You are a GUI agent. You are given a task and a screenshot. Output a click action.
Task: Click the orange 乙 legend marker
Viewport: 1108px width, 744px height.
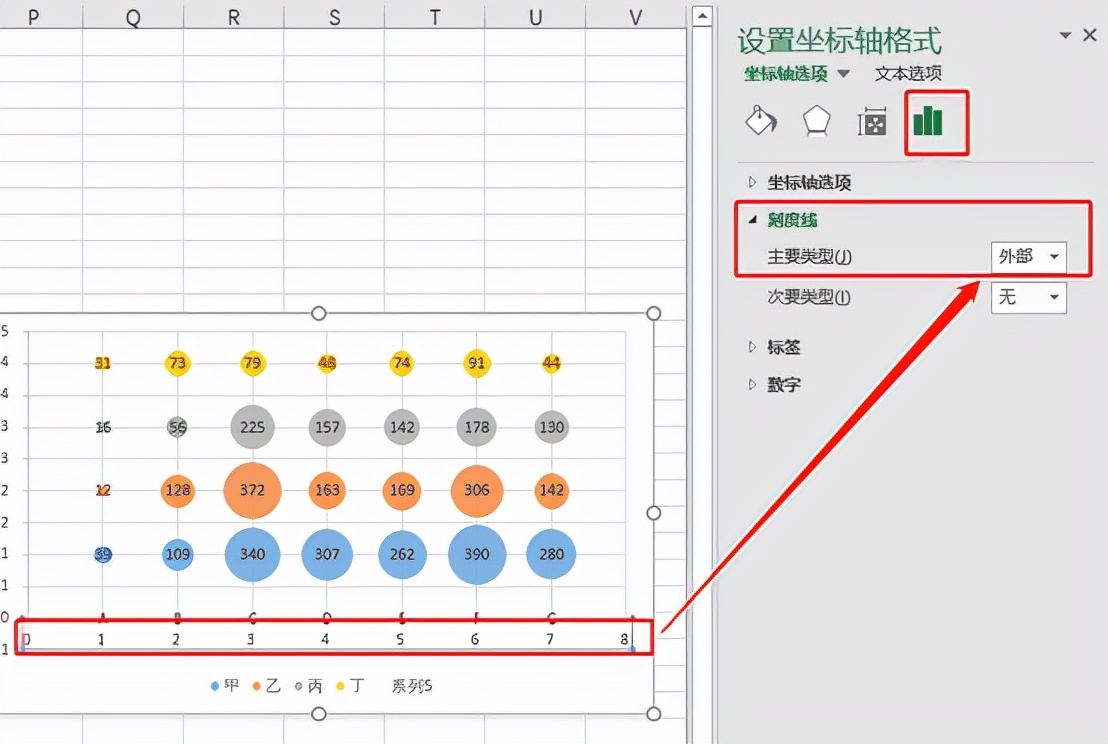tap(257, 686)
